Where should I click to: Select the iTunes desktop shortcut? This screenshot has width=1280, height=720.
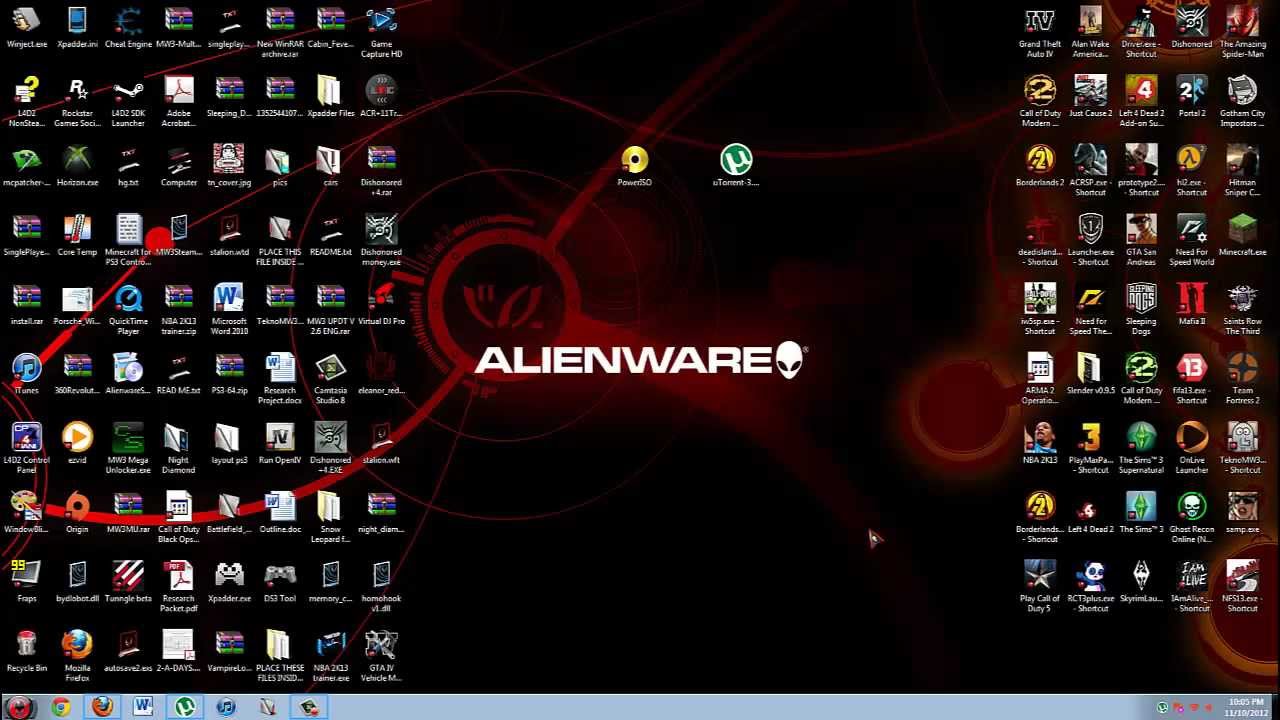pyautogui.click(x=27, y=374)
